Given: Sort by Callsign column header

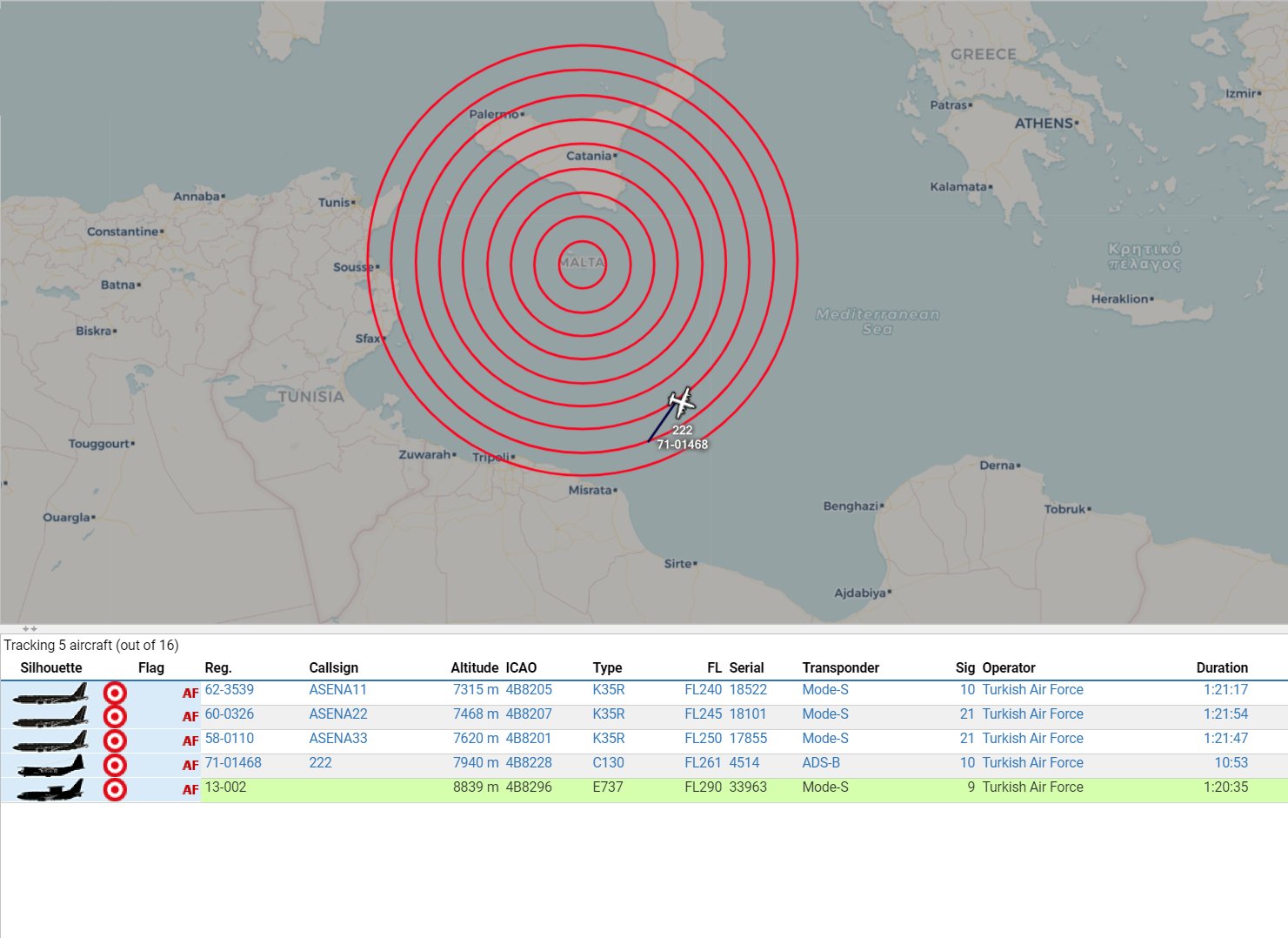Looking at the screenshot, I should click(x=334, y=667).
